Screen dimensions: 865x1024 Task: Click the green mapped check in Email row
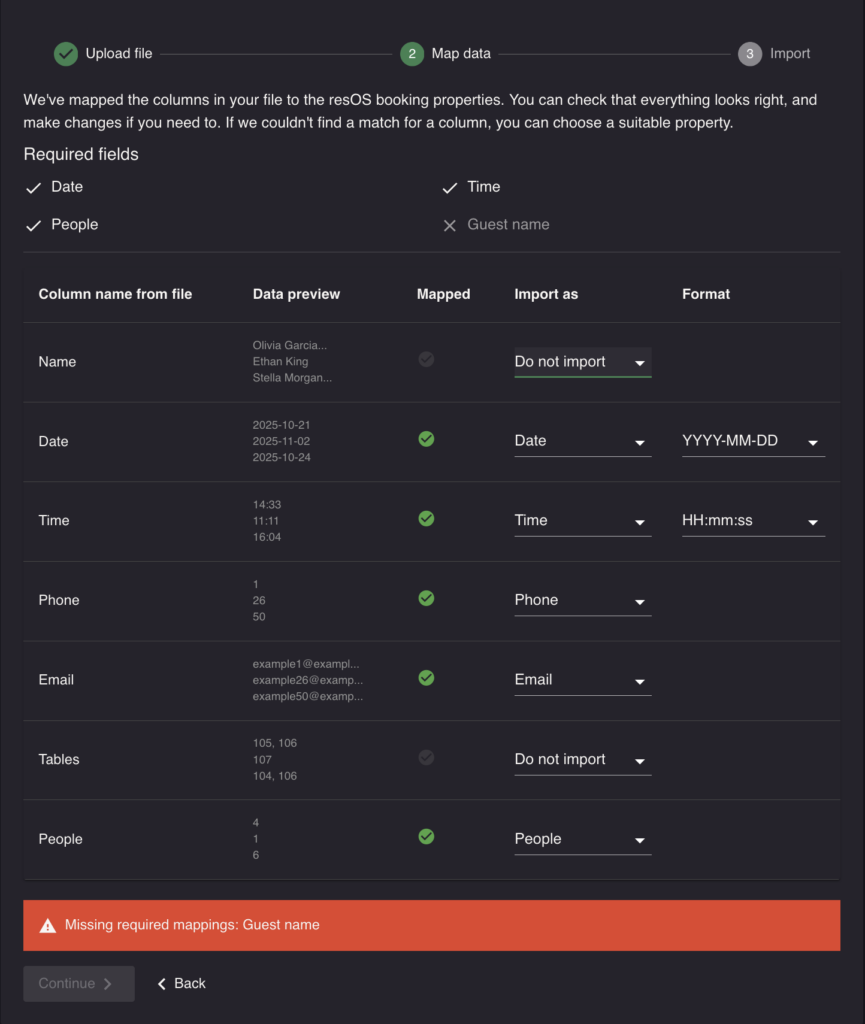426,678
